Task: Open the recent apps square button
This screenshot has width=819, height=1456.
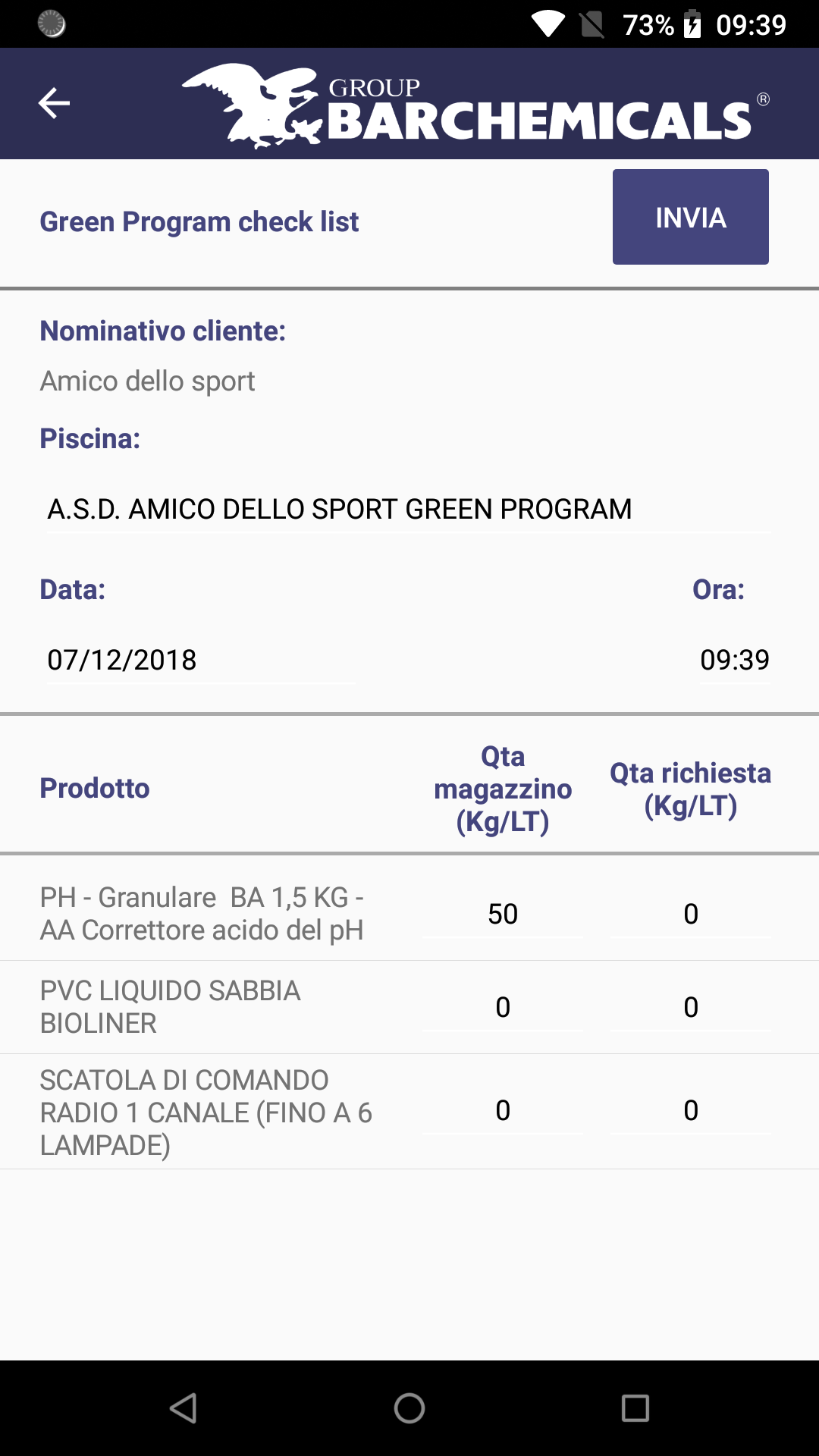Action: point(635,1408)
